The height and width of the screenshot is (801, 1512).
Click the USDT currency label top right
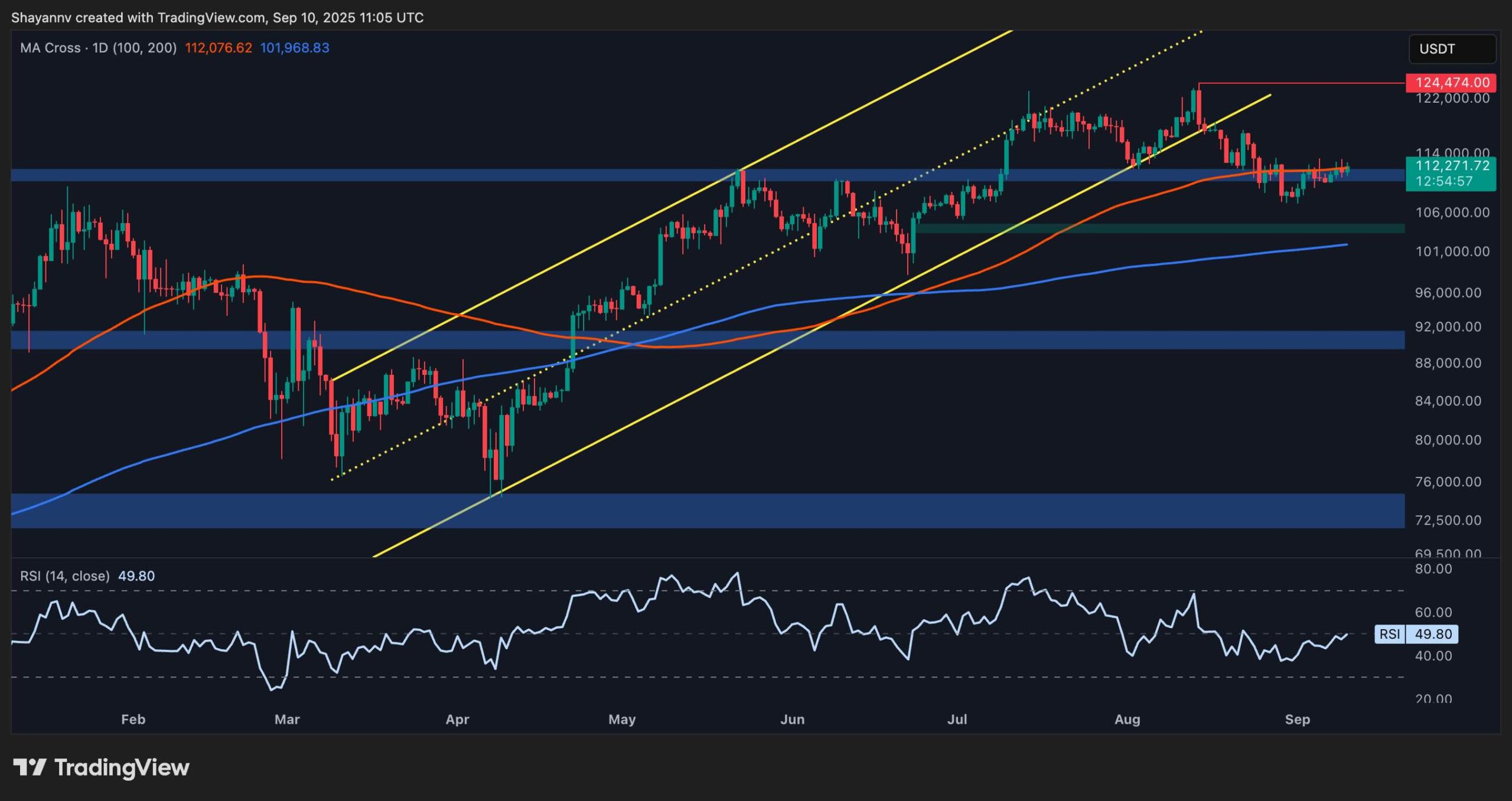1451,49
